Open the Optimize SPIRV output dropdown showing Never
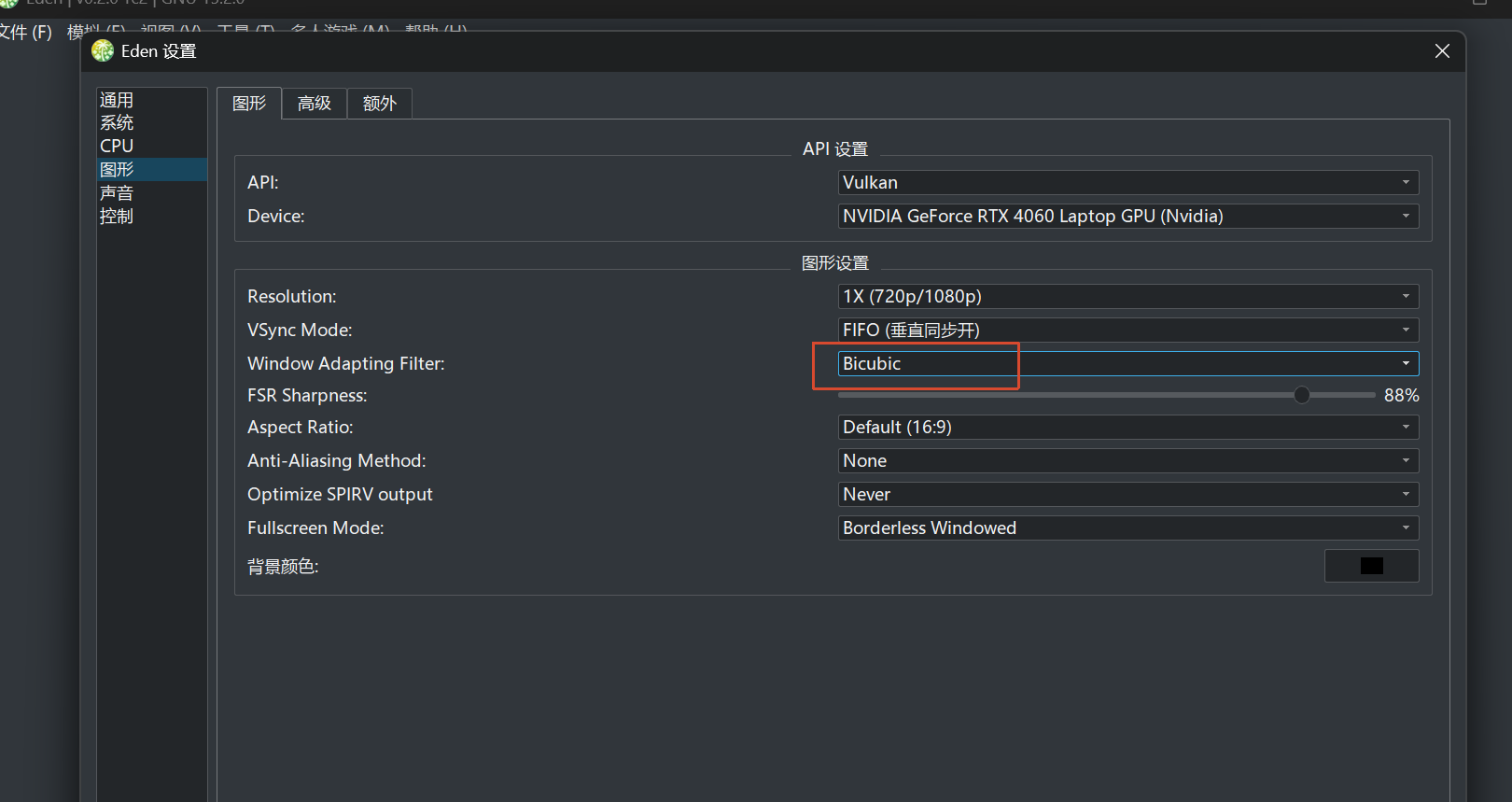This screenshot has height=802, width=1512. coord(1128,495)
